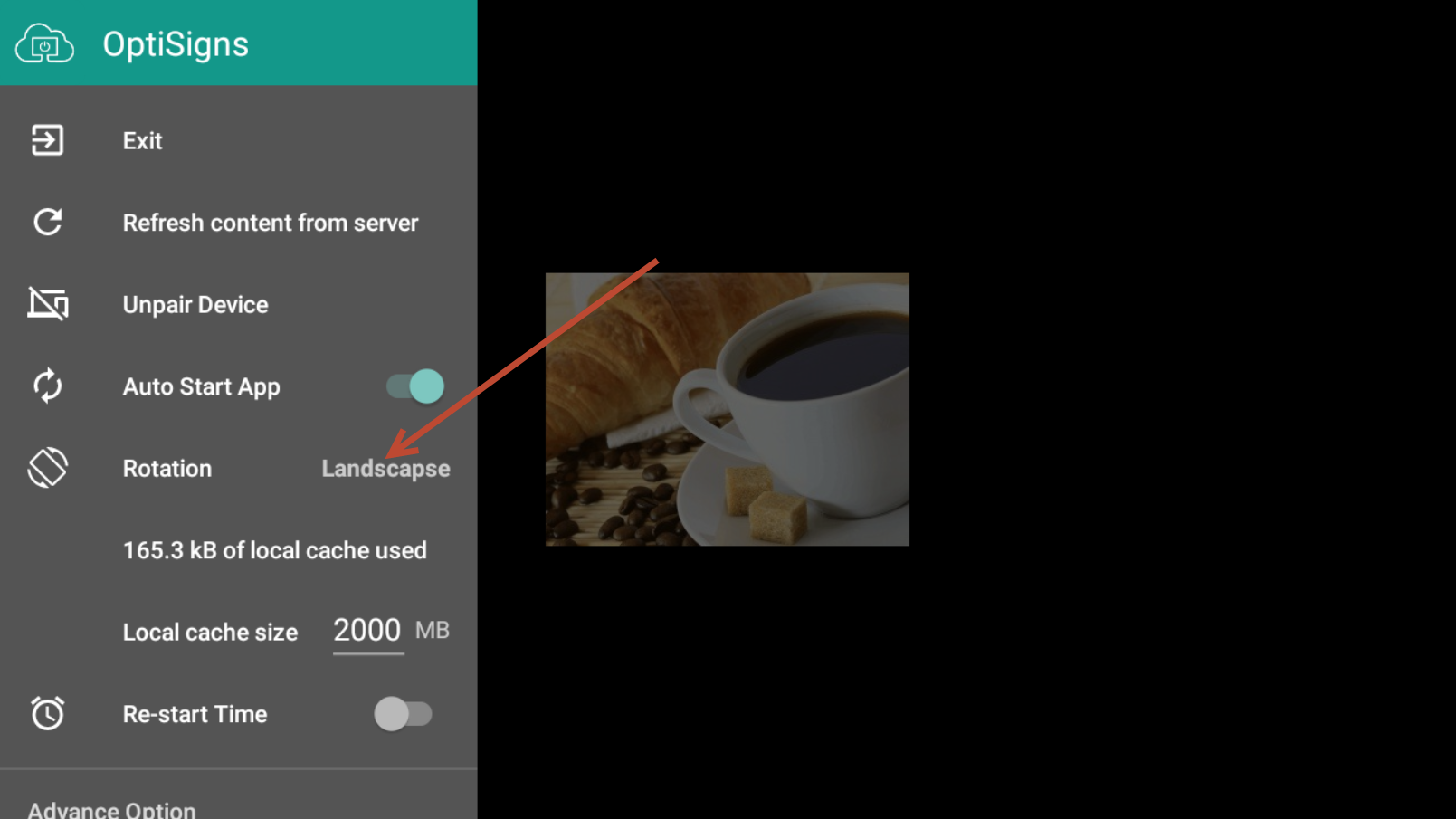
Task: Click the Exit door icon
Action: pyautogui.click(x=47, y=140)
